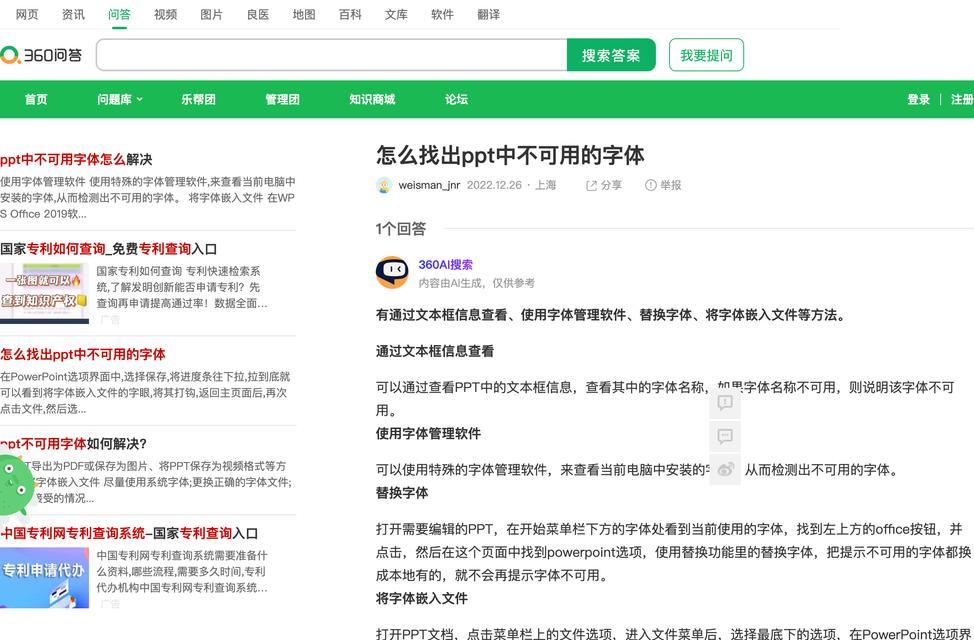The height and width of the screenshot is (640, 974).
Task: Open 乐帮团 in navigation bar
Action: (198, 99)
